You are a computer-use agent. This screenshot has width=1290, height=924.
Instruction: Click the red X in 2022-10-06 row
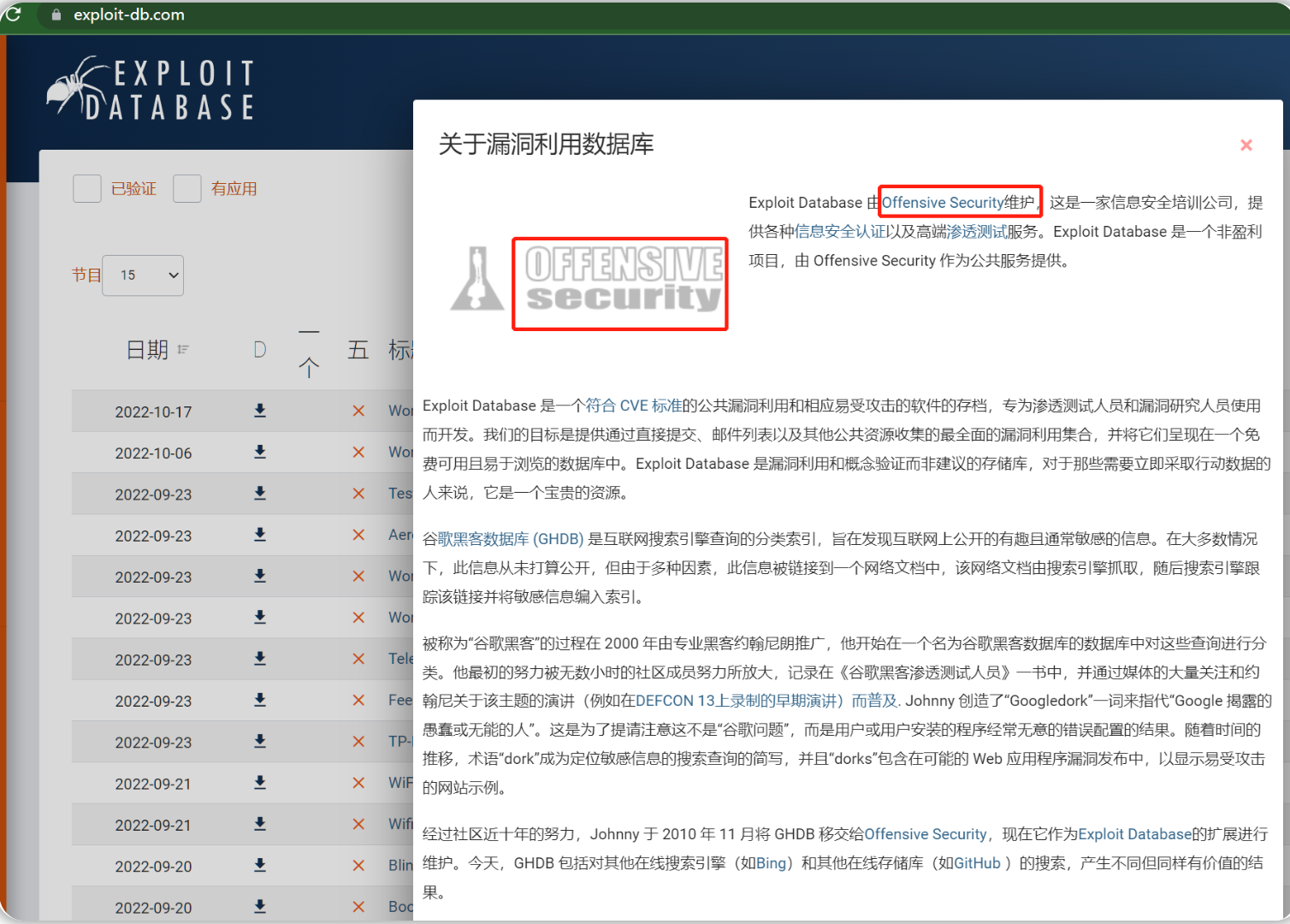point(358,452)
